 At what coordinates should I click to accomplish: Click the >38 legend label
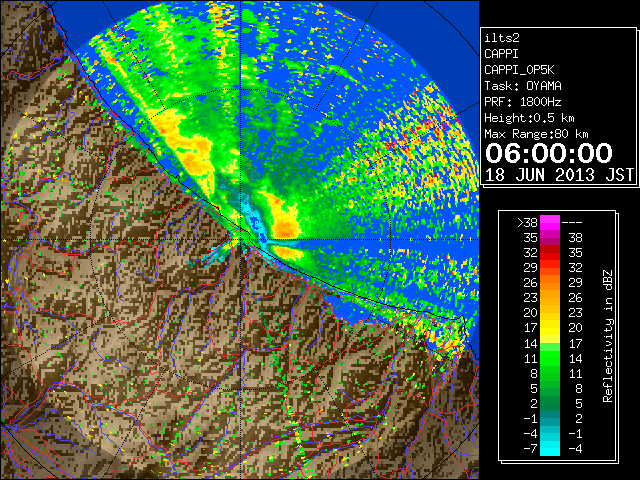coord(527,223)
